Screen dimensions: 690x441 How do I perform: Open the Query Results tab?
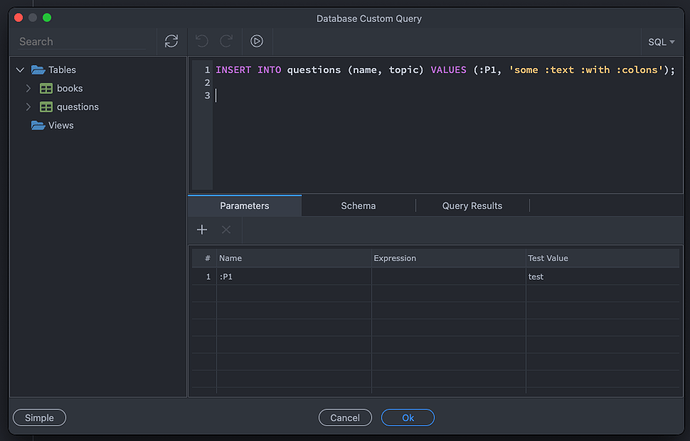(x=472, y=206)
